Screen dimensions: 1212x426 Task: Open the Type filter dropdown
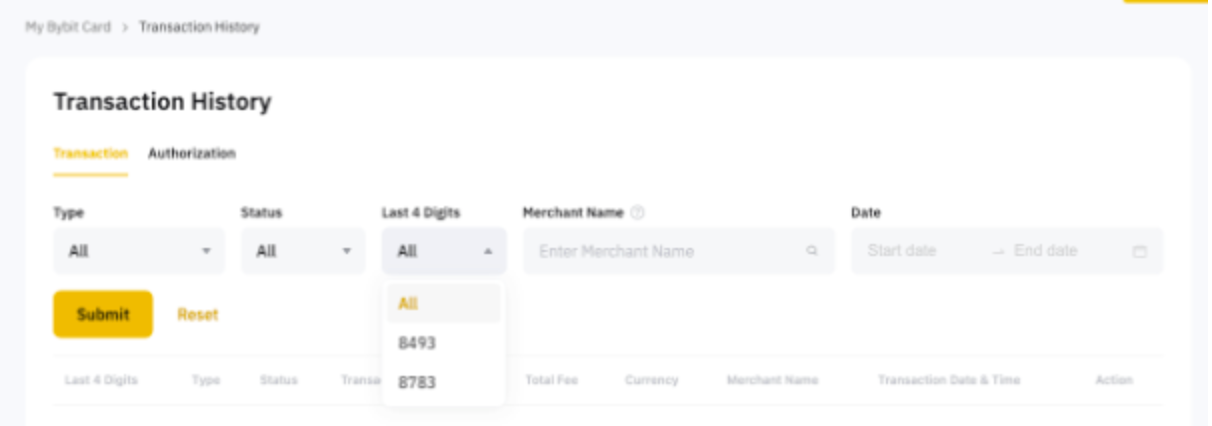click(x=138, y=252)
